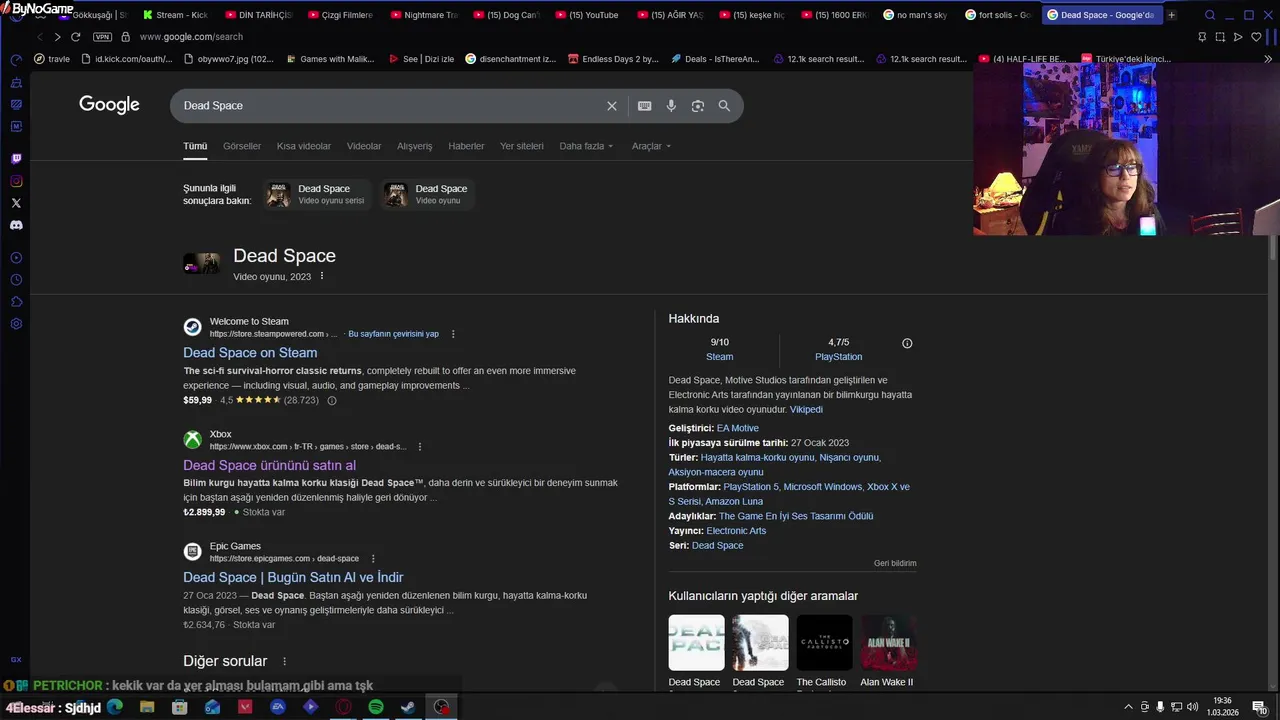Add page to bookmarks heart icon

[1256, 37]
